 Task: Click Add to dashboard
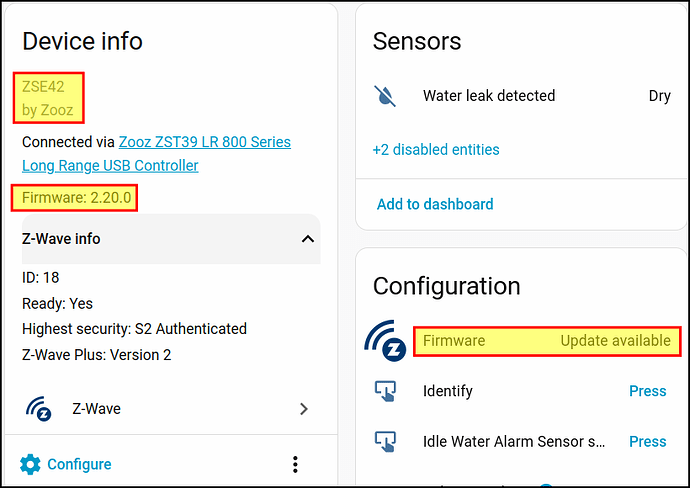(435, 204)
